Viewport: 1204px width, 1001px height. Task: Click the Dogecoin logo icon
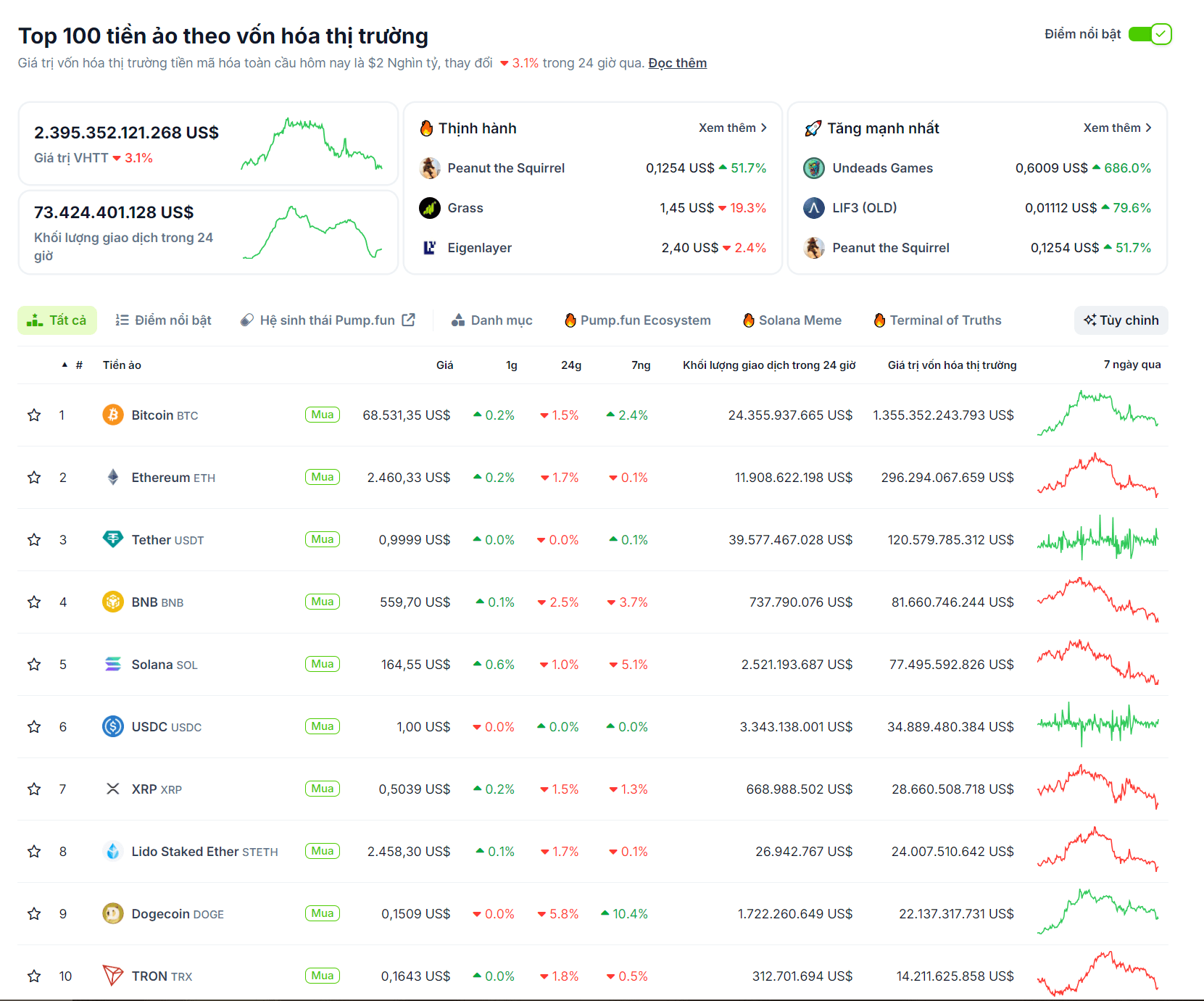point(113,914)
